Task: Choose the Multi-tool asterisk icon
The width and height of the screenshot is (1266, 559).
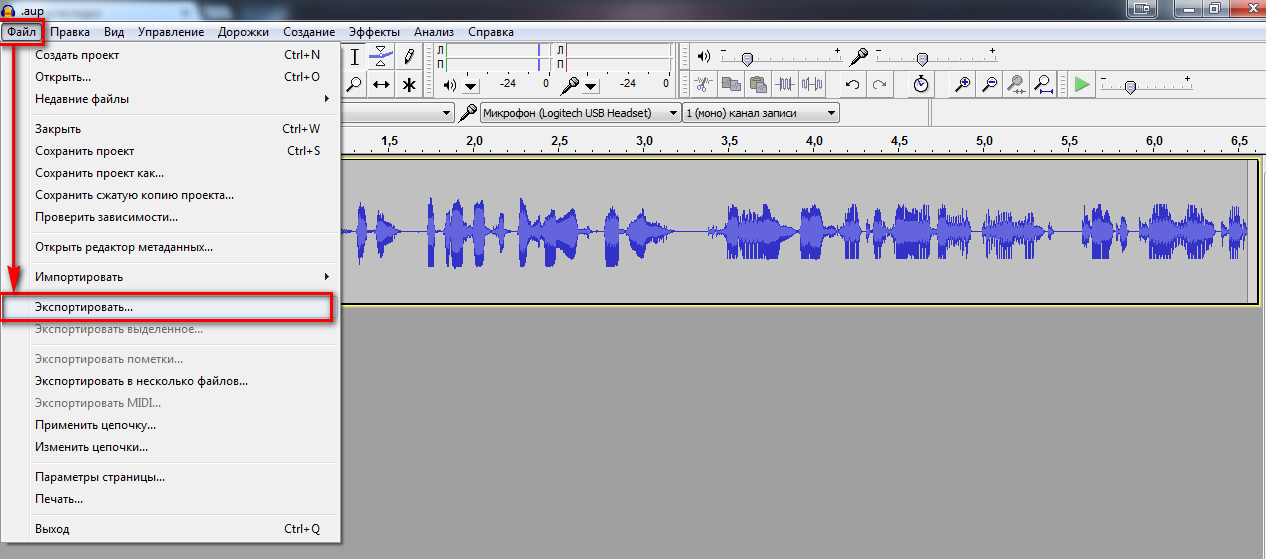Action: (x=409, y=85)
